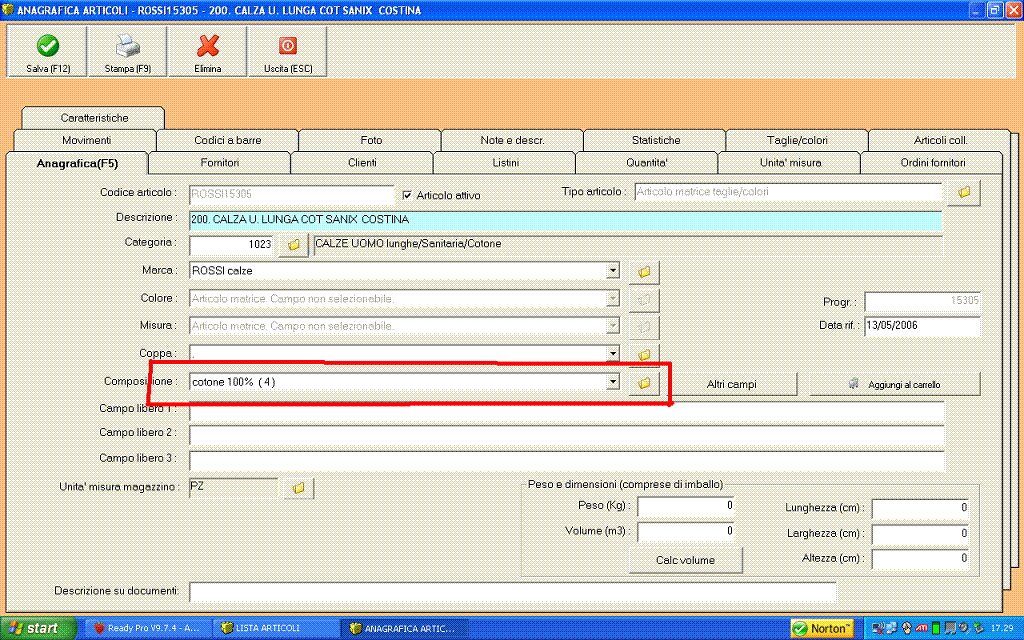Open the Codici a barre tab
The width and height of the screenshot is (1024, 640).
click(228, 140)
